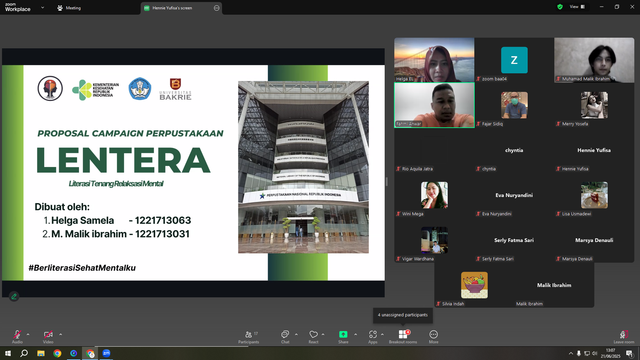Switch to Meeting tab
The height and width of the screenshot is (360, 640).
coord(69,8)
